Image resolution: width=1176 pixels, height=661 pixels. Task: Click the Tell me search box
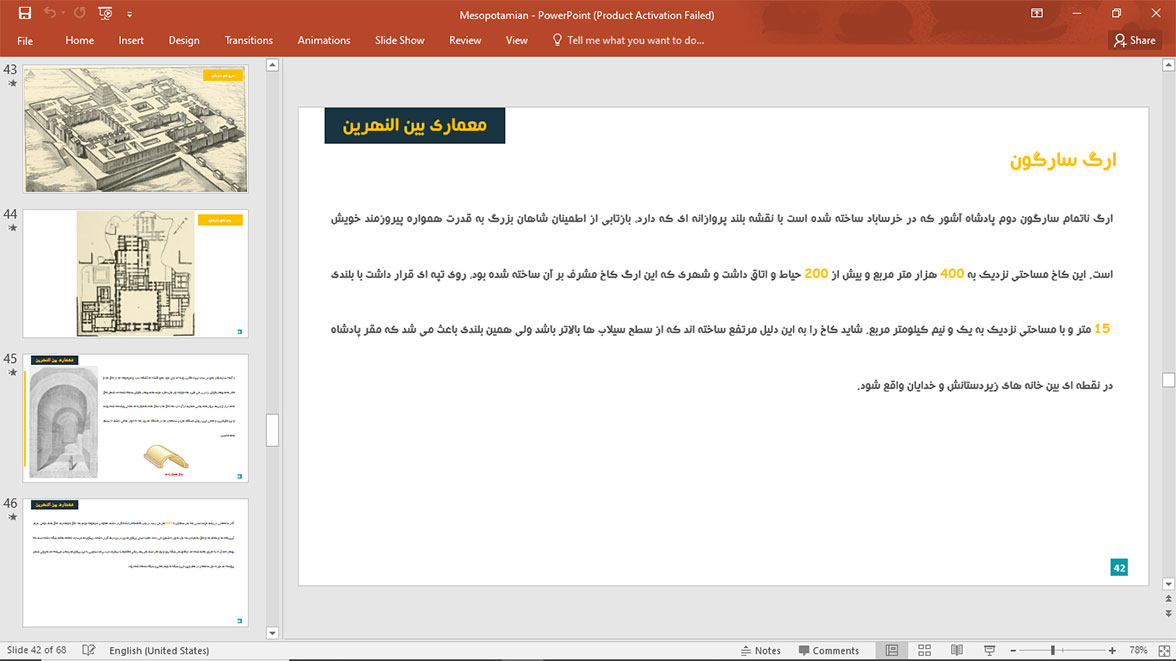634,41
